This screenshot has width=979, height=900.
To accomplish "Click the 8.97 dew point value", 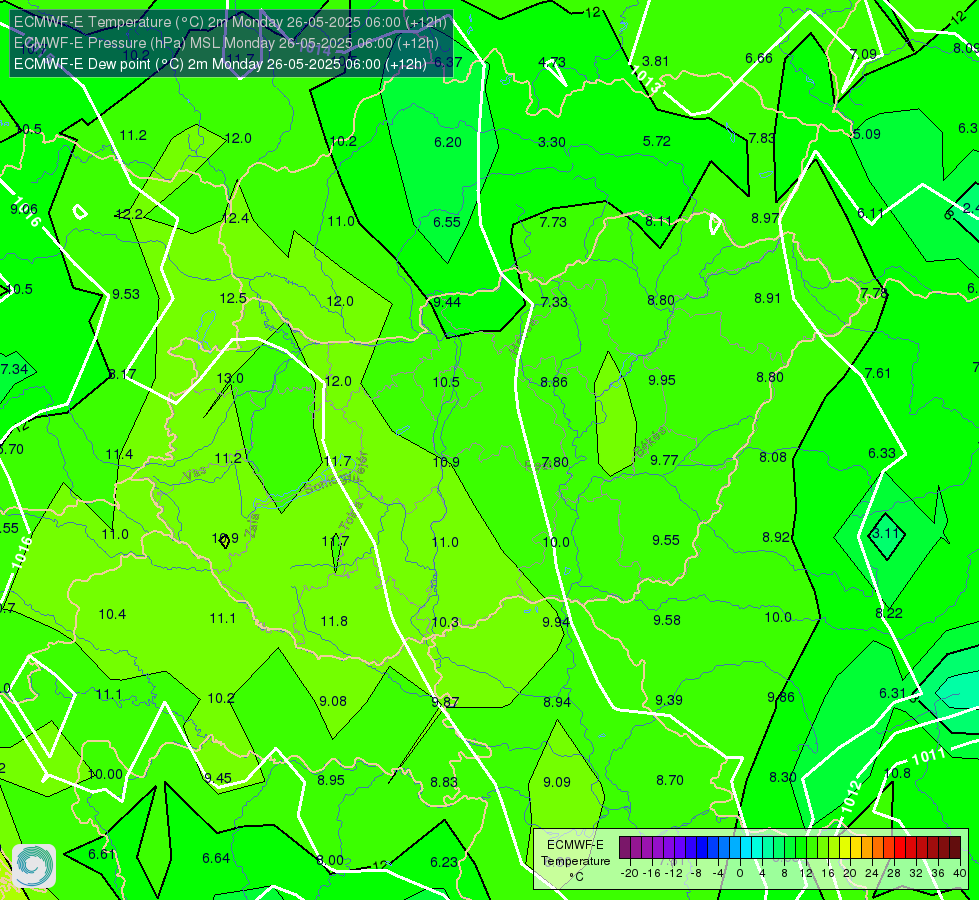I will (x=765, y=219).
